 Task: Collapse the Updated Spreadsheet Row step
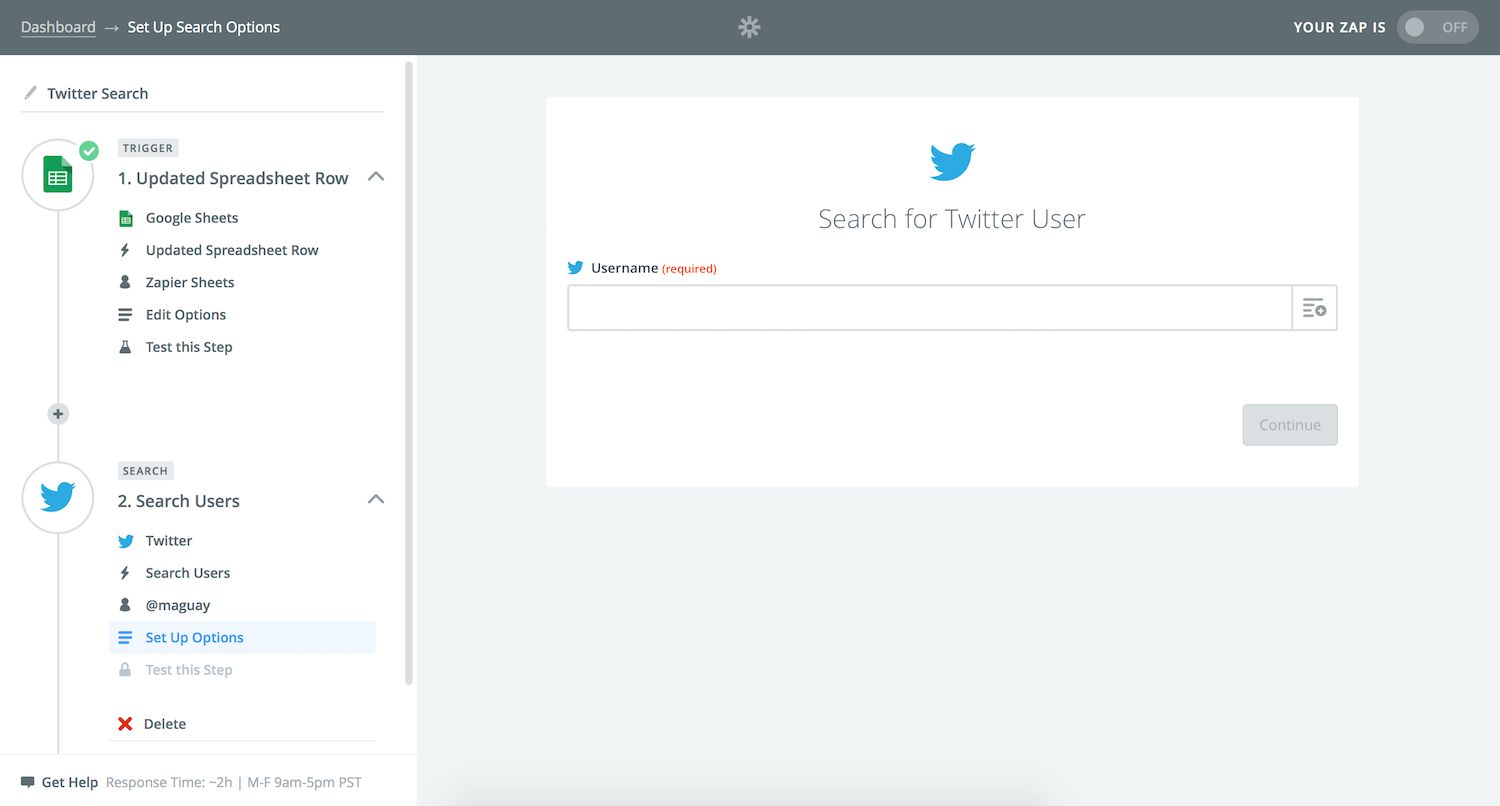376,177
